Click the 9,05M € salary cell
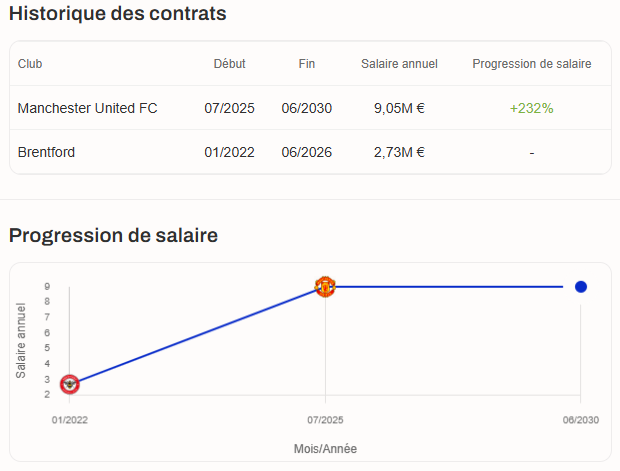This screenshot has width=620, height=471. point(399,108)
